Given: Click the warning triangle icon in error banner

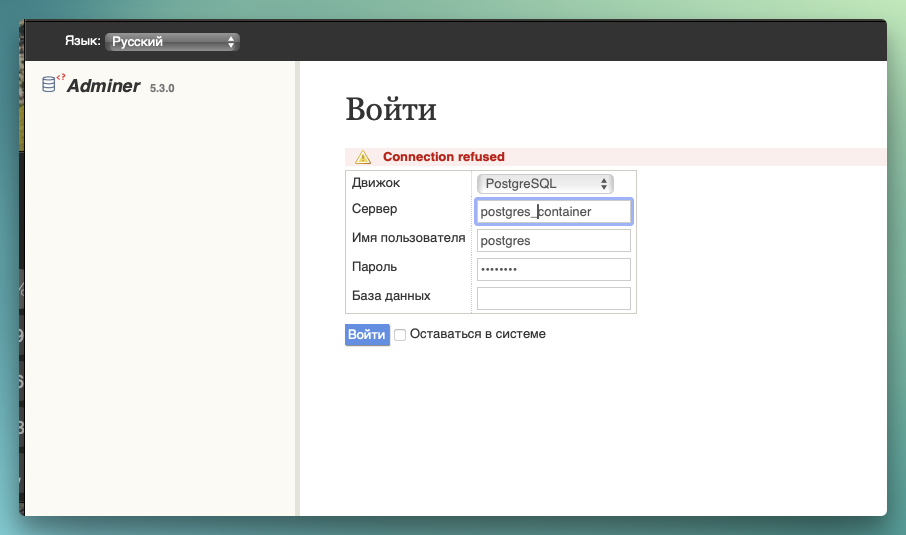Looking at the screenshot, I should tap(363, 157).
